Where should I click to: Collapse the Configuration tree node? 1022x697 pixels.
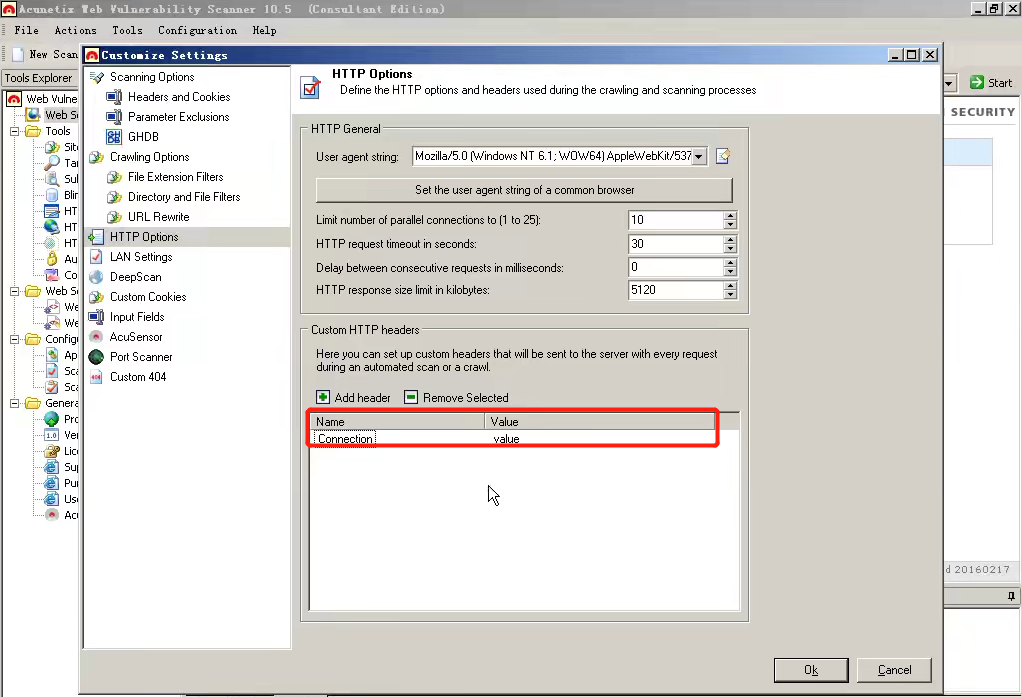14,339
